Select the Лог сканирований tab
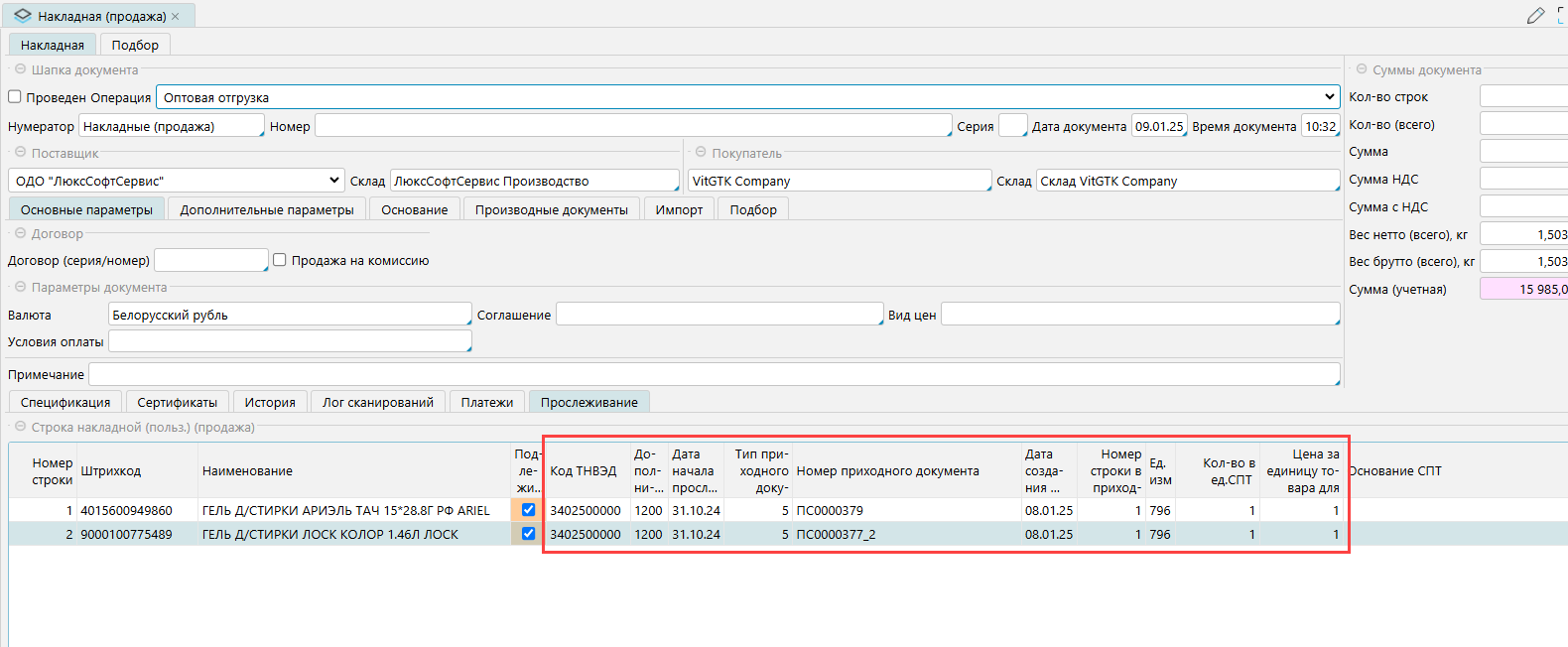 pos(377,402)
